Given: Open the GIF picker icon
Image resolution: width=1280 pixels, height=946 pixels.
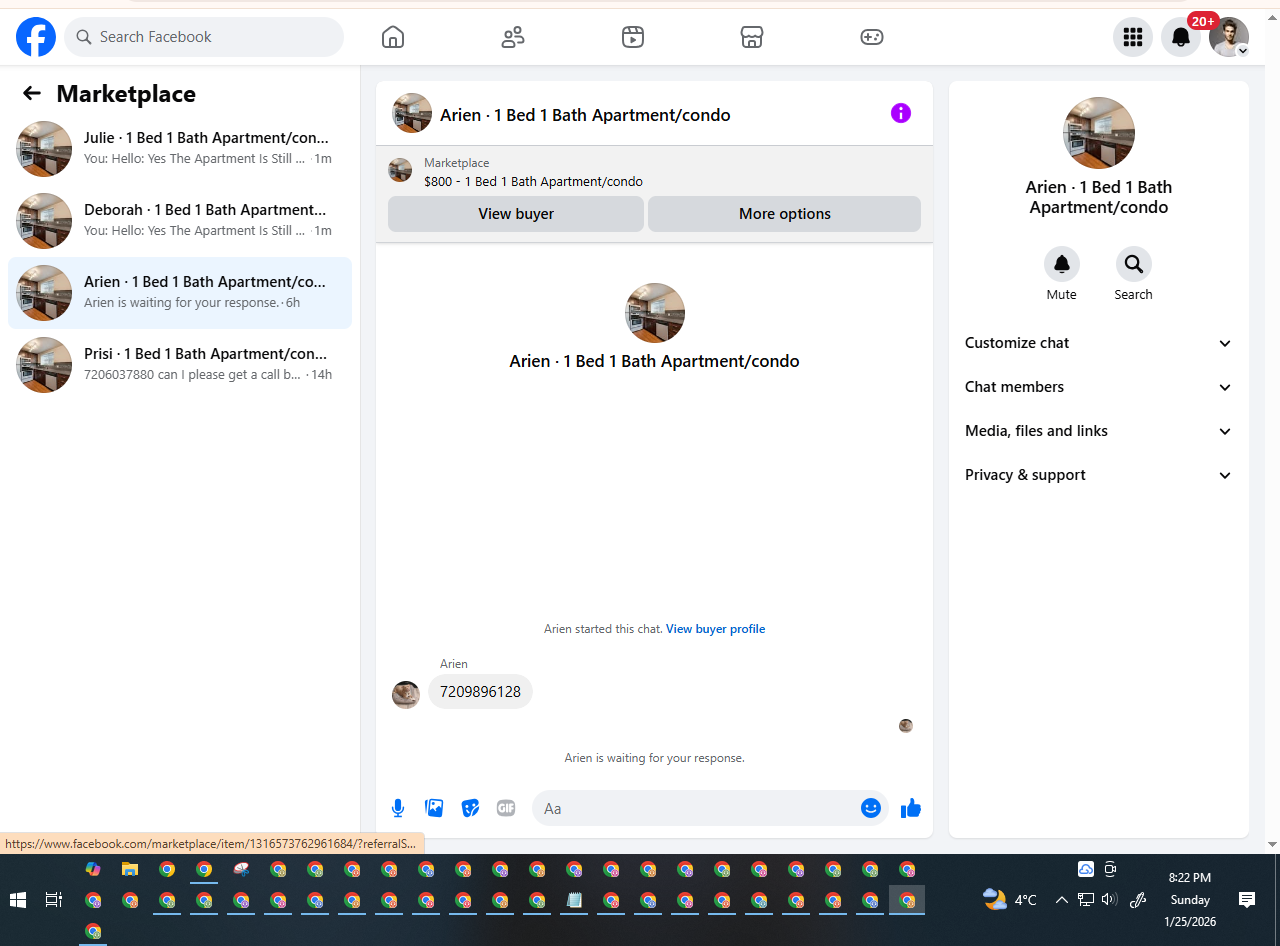Looking at the screenshot, I should [506, 808].
